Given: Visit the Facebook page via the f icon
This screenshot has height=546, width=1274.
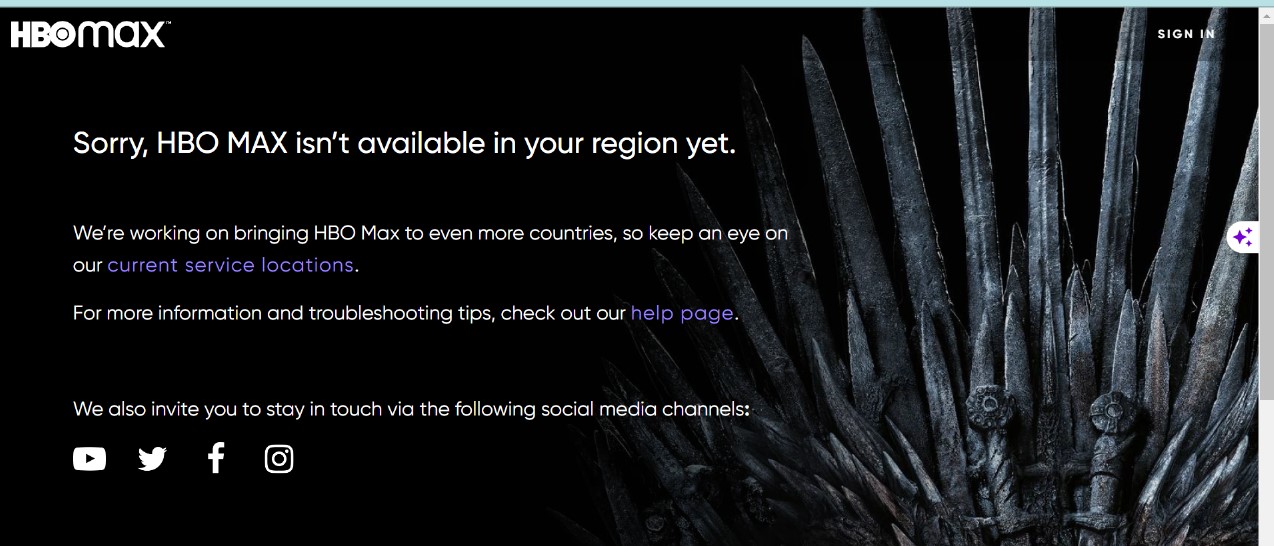Looking at the screenshot, I should [216, 458].
